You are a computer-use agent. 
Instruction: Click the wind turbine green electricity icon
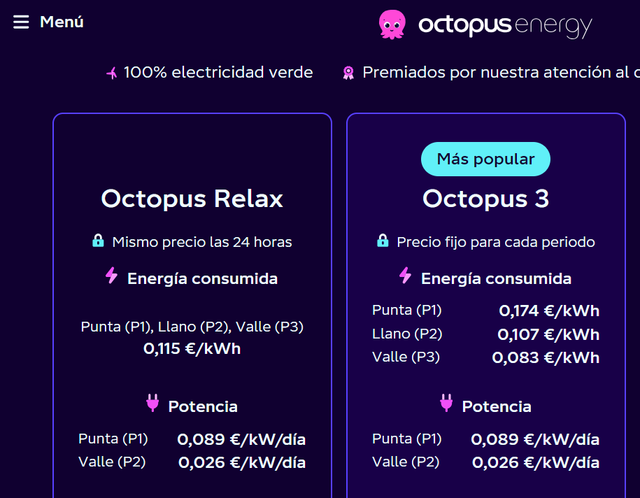112,73
